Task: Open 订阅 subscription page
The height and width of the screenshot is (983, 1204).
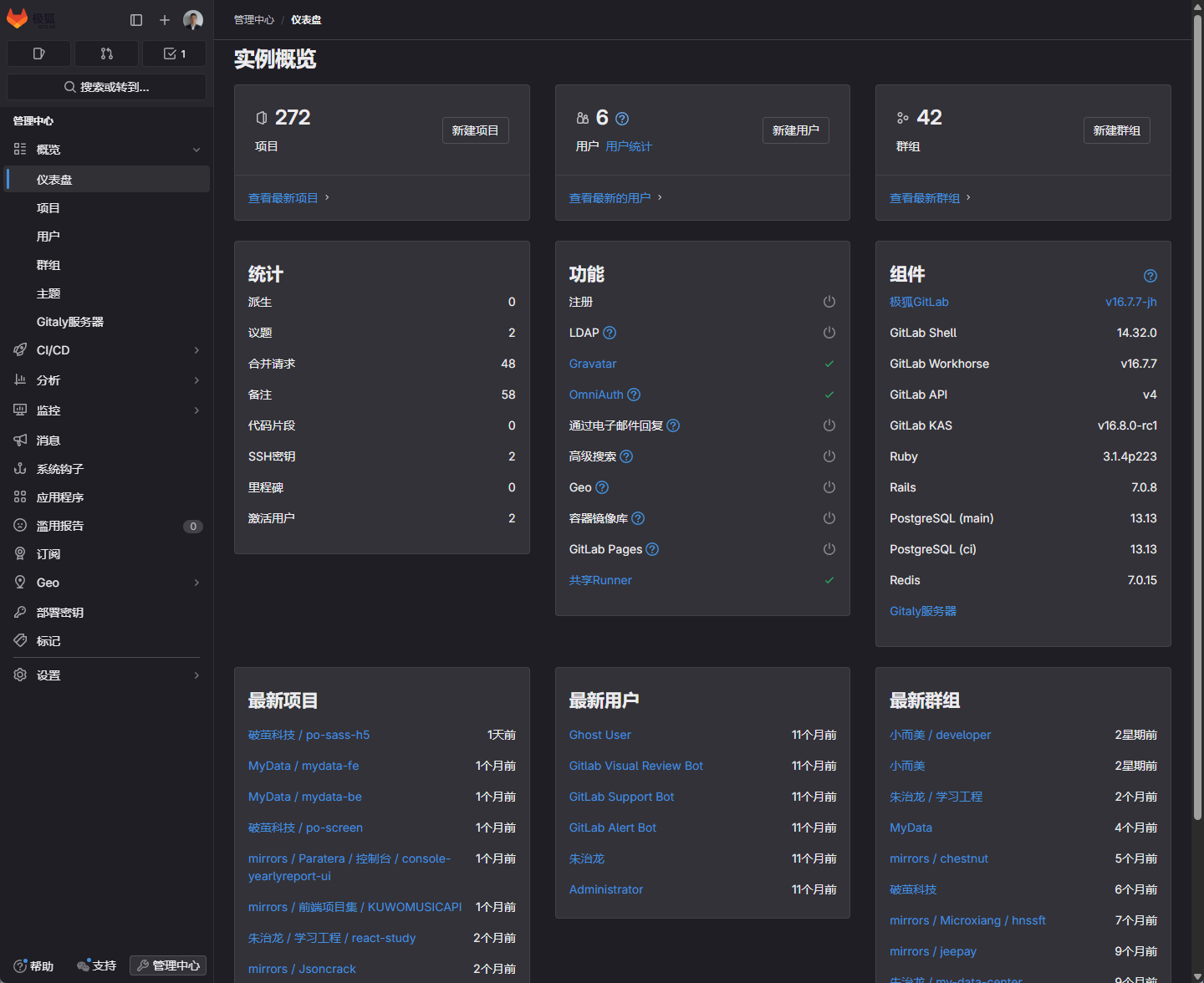Action: click(107, 554)
